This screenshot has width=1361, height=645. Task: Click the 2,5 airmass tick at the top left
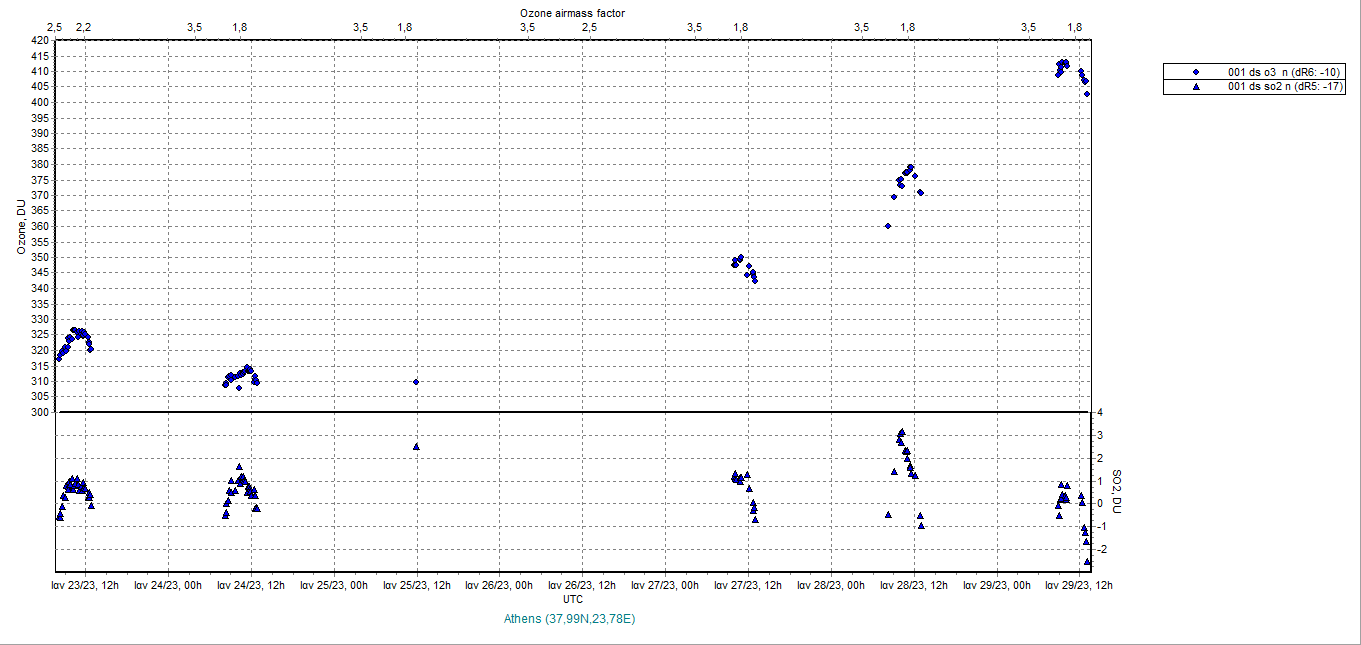pos(55,26)
